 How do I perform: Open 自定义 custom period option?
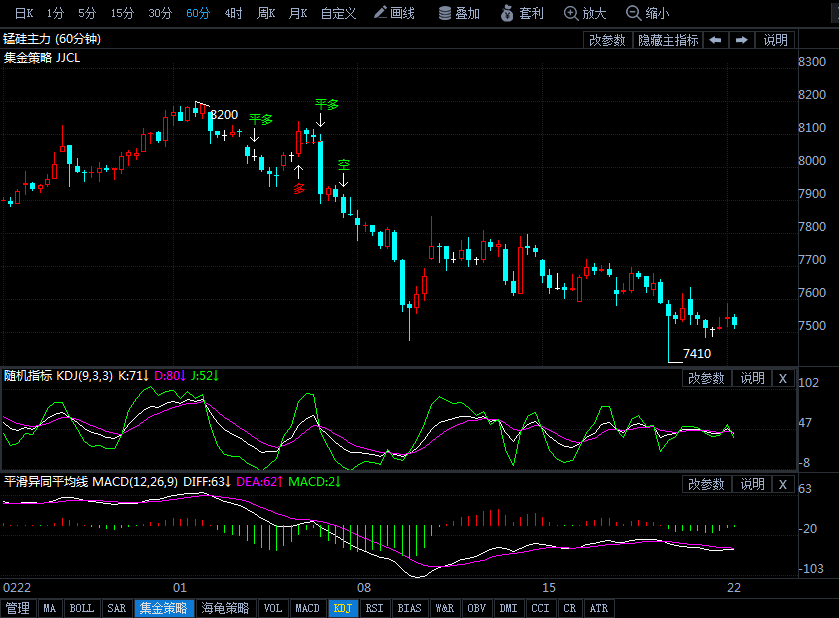tap(338, 13)
